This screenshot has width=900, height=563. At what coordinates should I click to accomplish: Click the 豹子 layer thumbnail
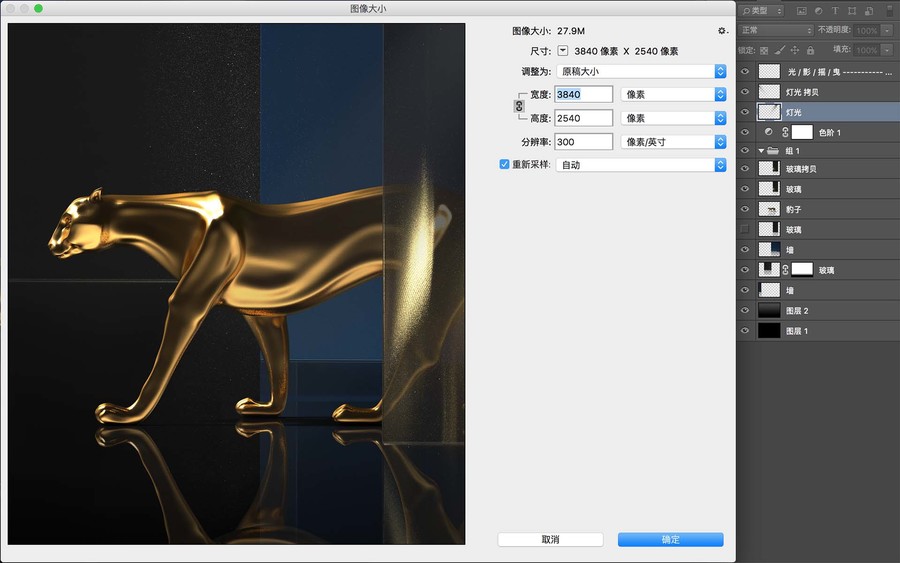(x=769, y=209)
